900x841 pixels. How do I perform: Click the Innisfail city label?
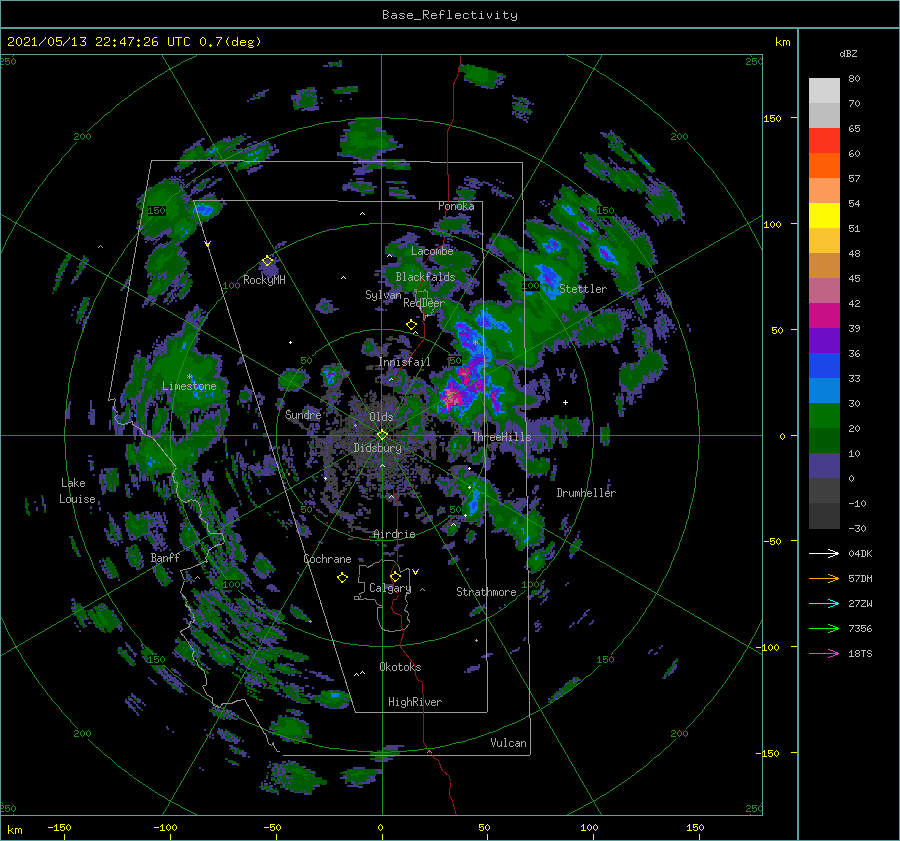(404, 362)
